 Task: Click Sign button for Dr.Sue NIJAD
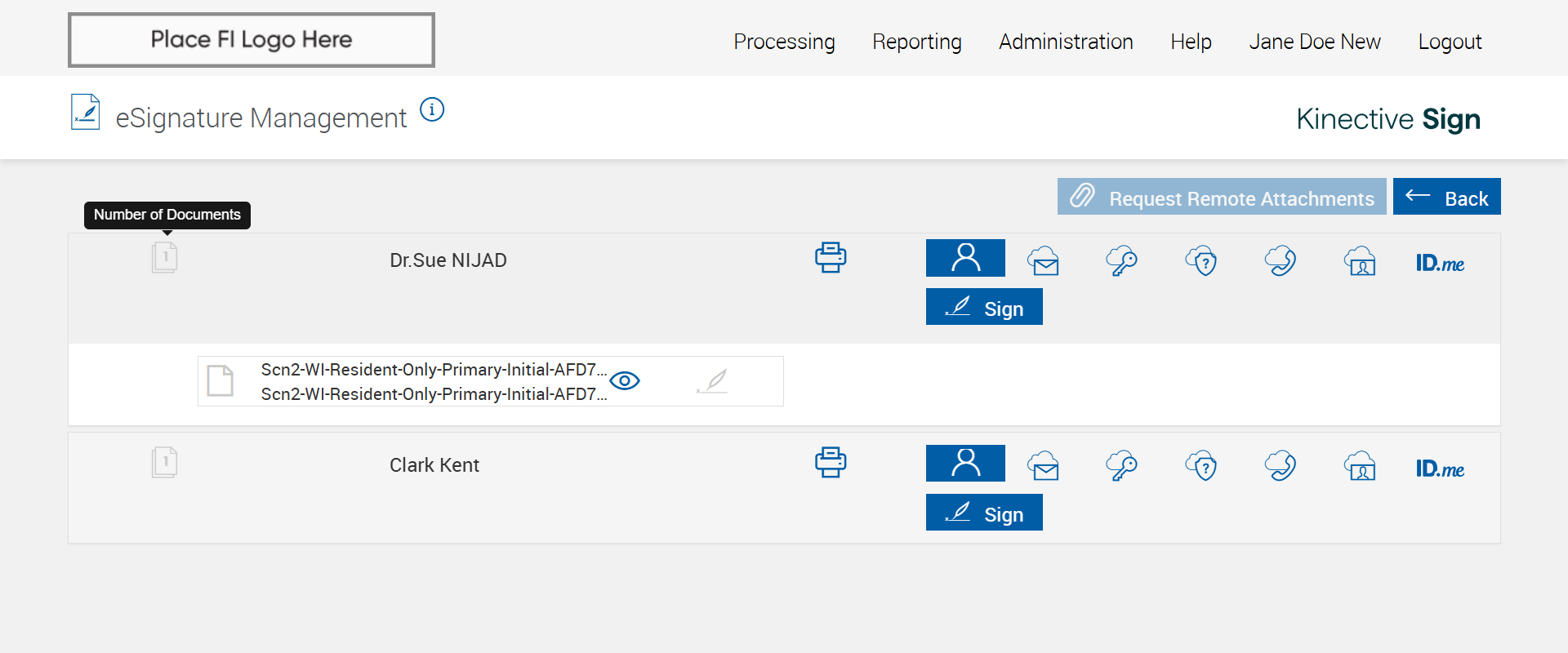point(984,308)
